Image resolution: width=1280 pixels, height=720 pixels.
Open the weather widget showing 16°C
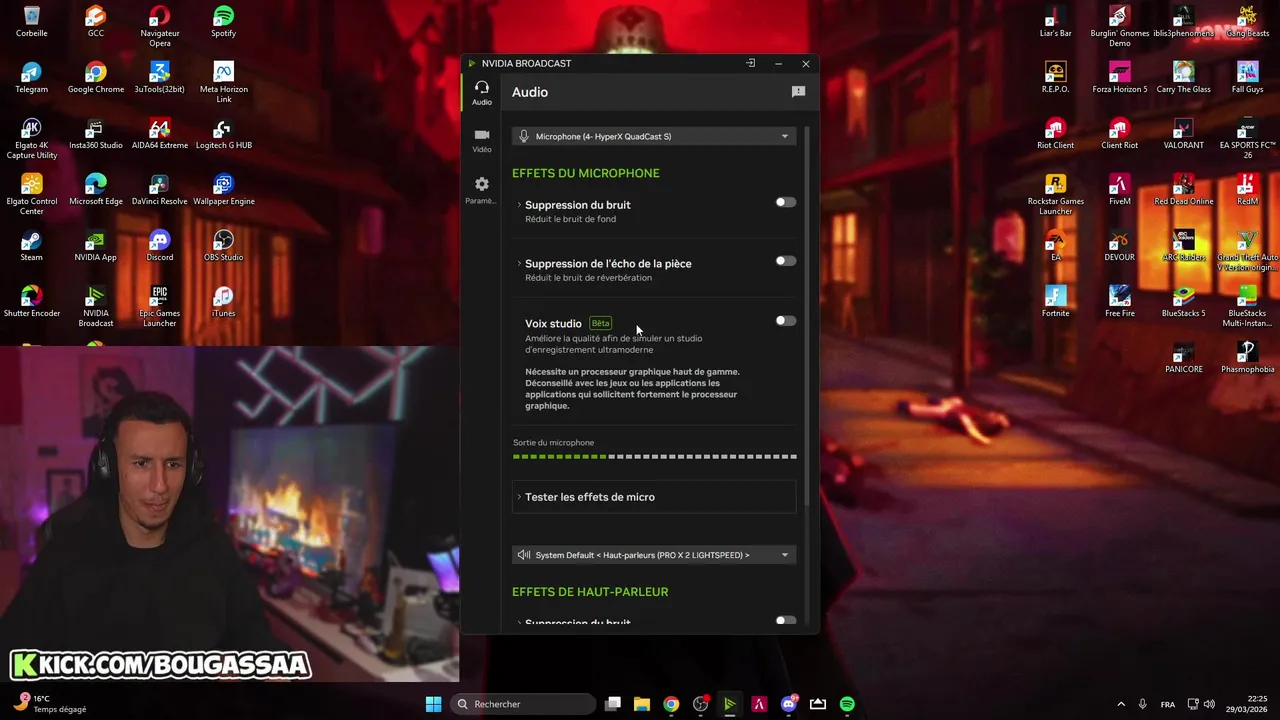(x=50, y=704)
